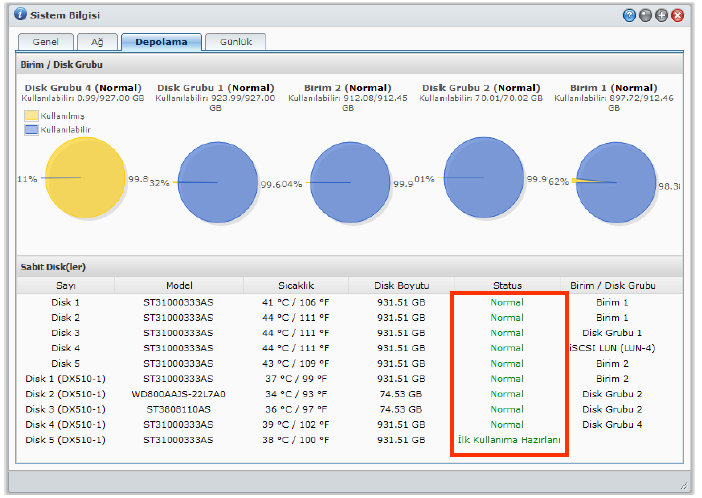Click the İlk Kullanıma Hazırlanı status text
Viewport: 702px width, 498px height.
pyautogui.click(x=507, y=440)
